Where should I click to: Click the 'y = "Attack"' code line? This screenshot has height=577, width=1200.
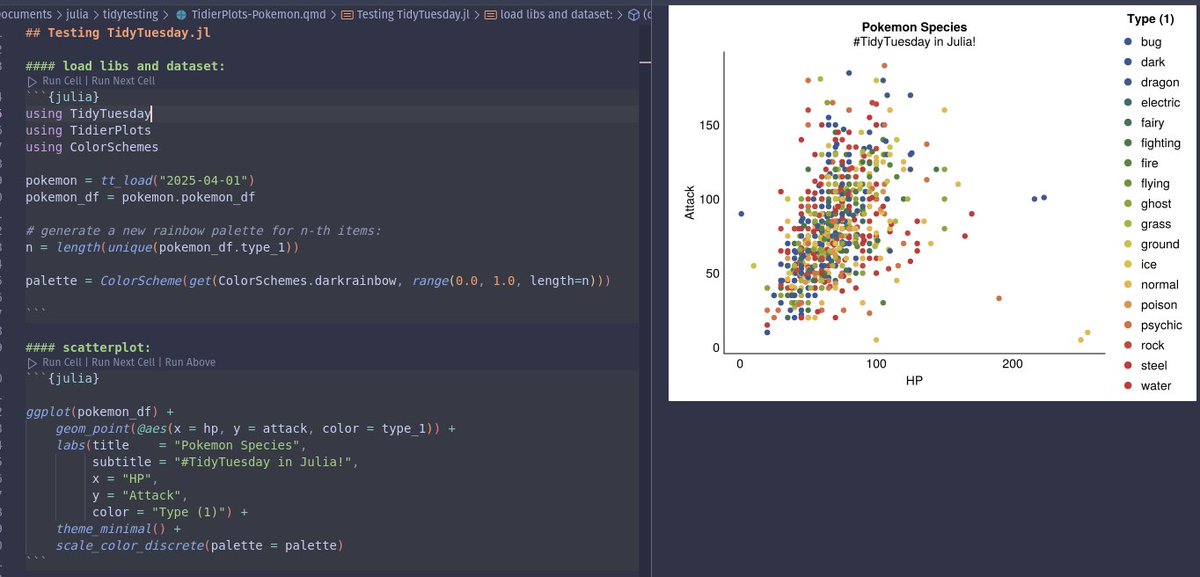click(139, 495)
